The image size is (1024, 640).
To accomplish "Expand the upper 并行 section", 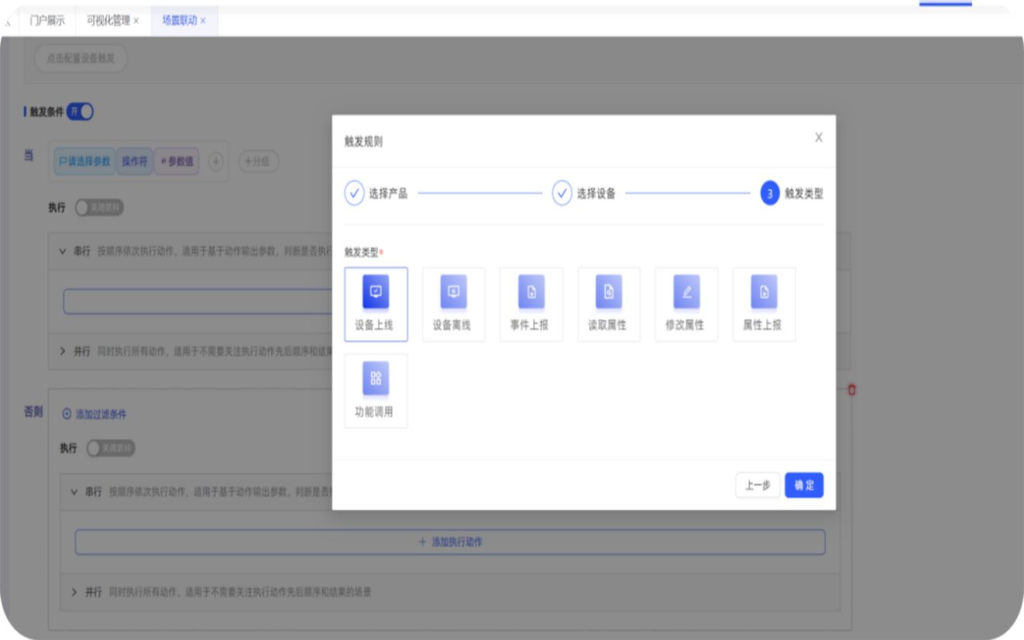I will click(x=63, y=351).
